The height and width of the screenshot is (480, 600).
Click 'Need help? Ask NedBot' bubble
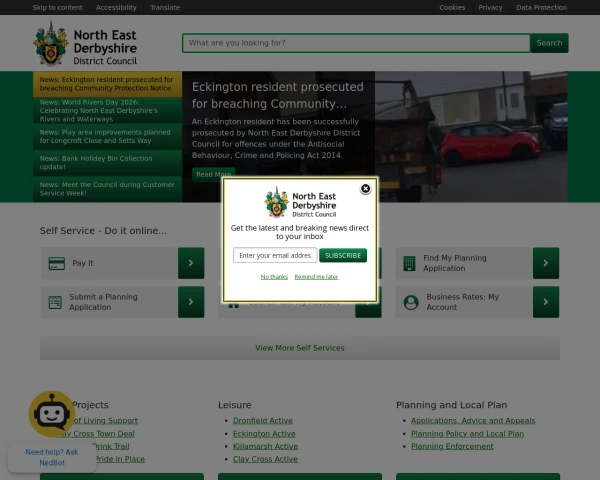tap(52, 457)
